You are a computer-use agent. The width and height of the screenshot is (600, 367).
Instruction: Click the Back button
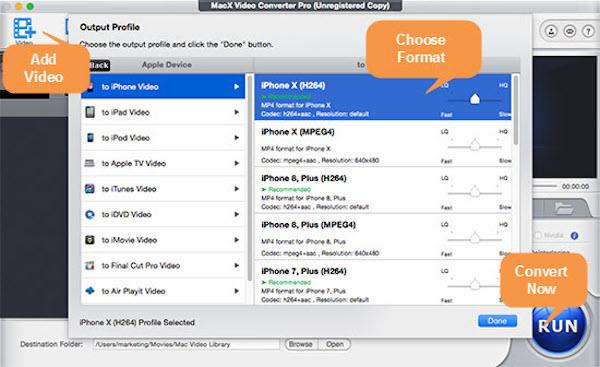tap(99, 65)
